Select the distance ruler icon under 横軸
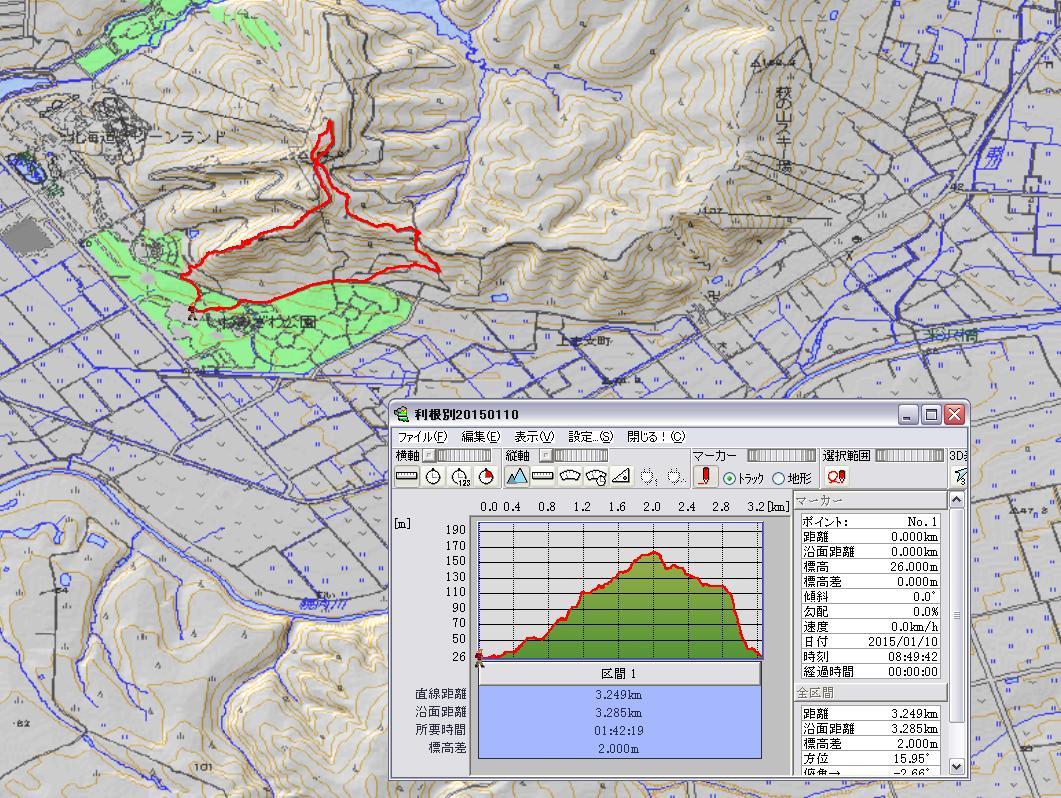This screenshot has height=798, width=1061. (x=407, y=476)
